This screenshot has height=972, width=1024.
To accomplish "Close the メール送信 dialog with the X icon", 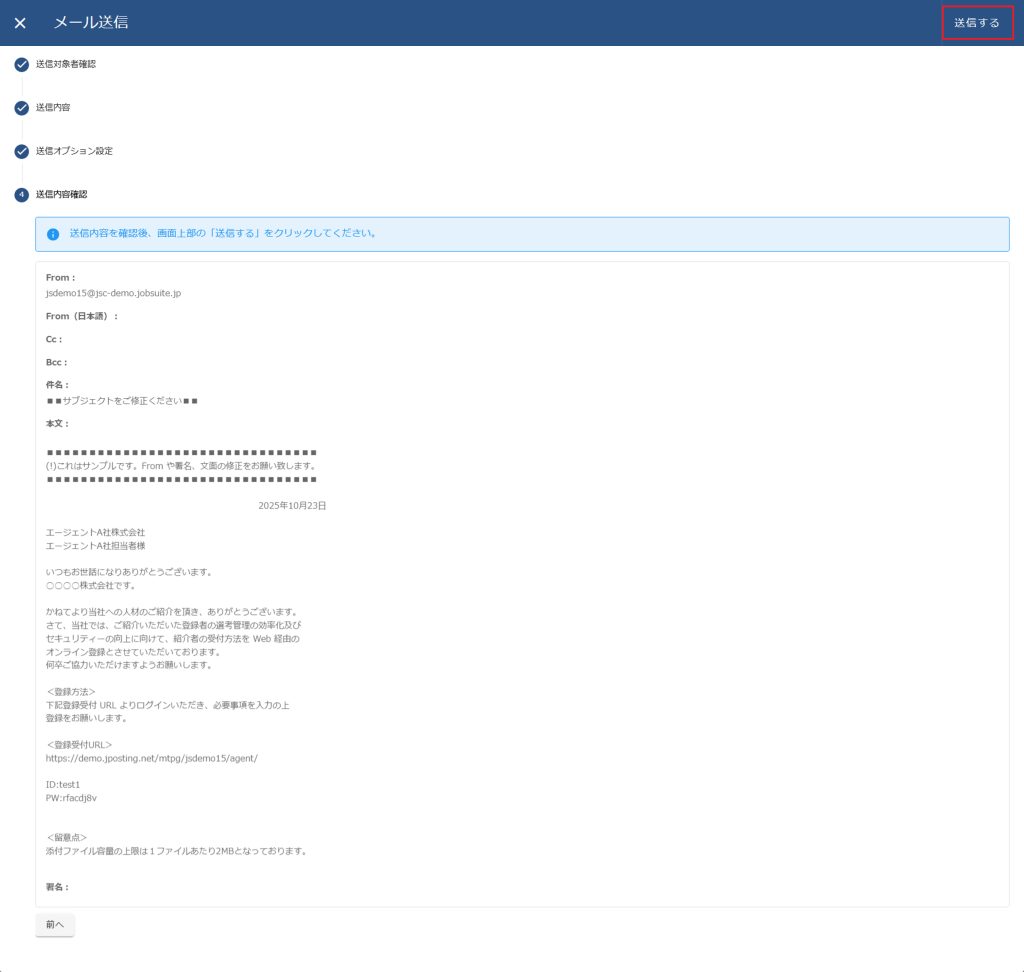I will [20, 23].
